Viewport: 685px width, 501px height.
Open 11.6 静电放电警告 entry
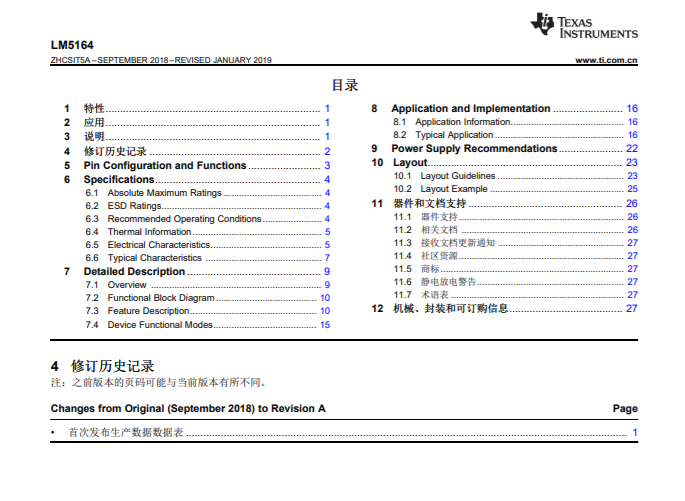tap(515, 282)
